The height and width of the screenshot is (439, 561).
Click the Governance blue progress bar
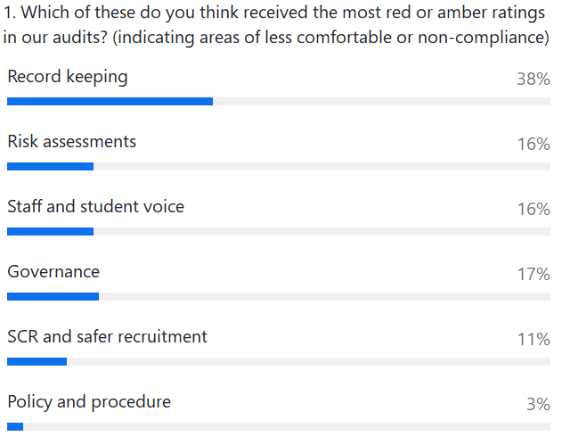(x=53, y=297)
